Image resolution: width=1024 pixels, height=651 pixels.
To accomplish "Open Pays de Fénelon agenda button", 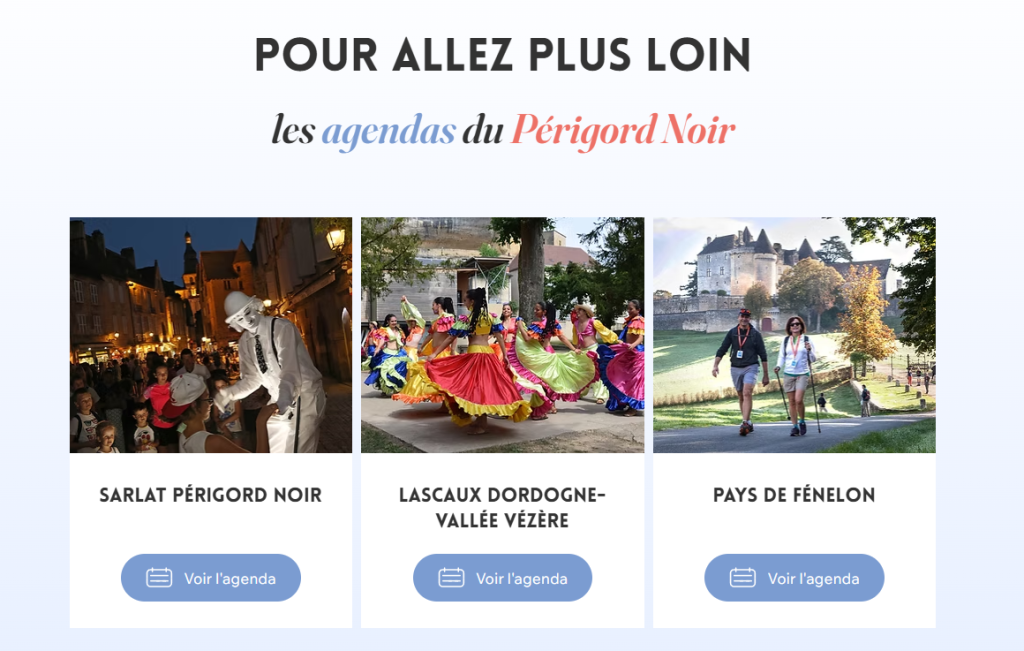I will 794,578.
